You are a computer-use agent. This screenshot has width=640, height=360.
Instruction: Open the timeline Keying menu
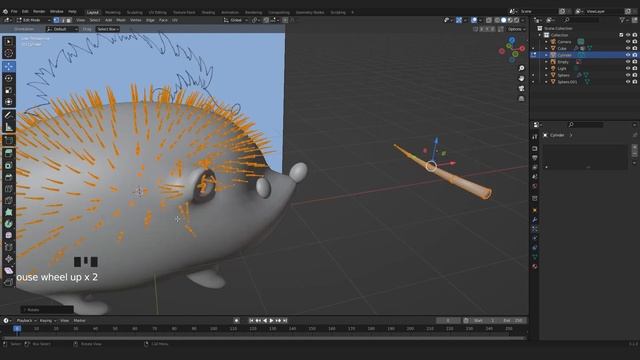point(47,320)
